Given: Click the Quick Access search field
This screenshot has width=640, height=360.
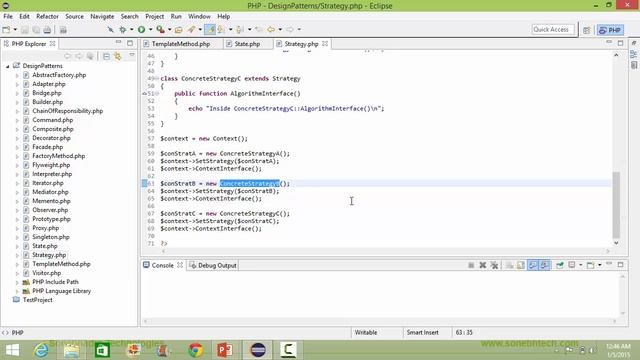Looking at the screenshot, I should pos(553,29).
